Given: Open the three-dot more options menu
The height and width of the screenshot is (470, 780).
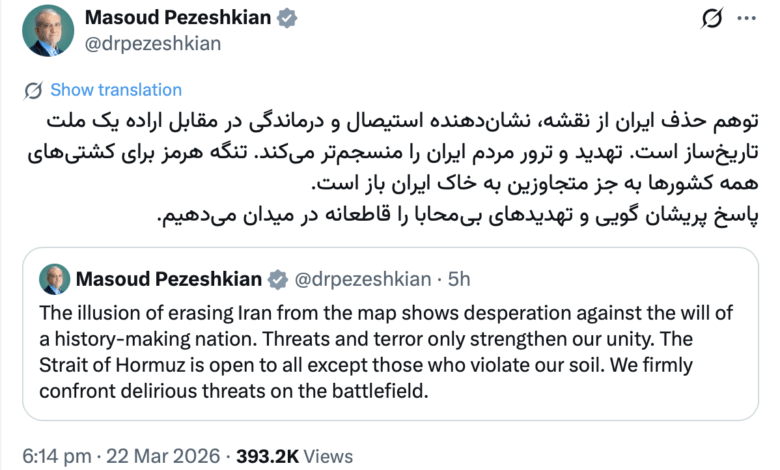Looking at the screenshot, I should pos(746,20).
